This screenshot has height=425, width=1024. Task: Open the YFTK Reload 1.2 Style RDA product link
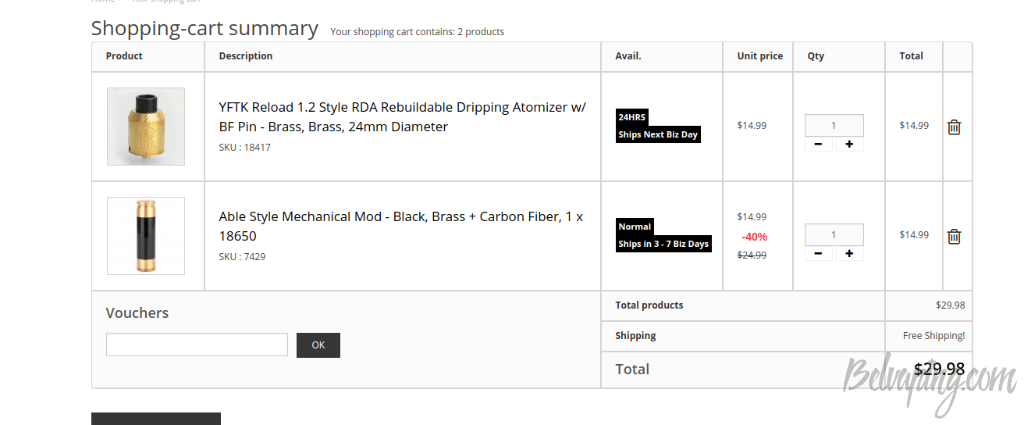[x=402, y=117]
